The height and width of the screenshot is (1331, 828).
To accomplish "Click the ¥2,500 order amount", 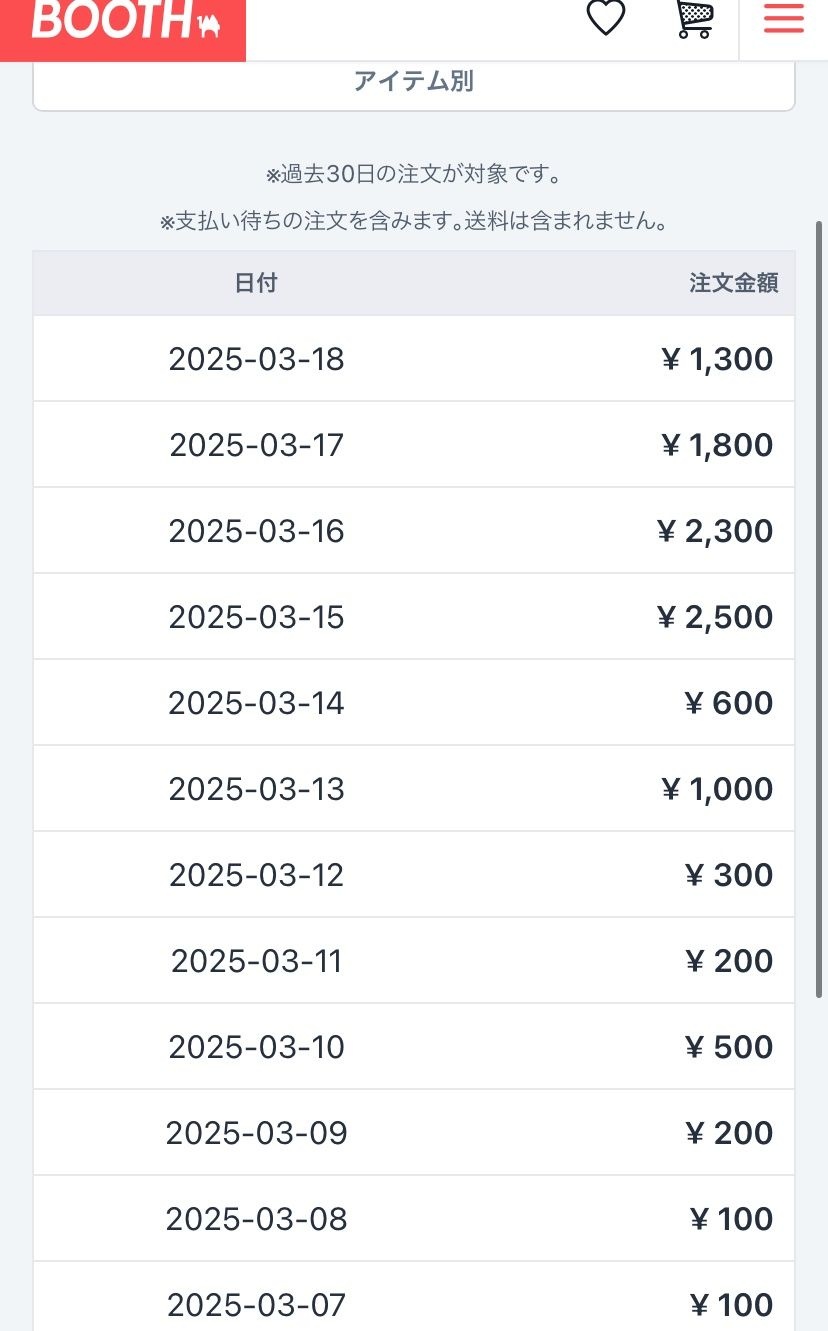I will click(715, 617).
